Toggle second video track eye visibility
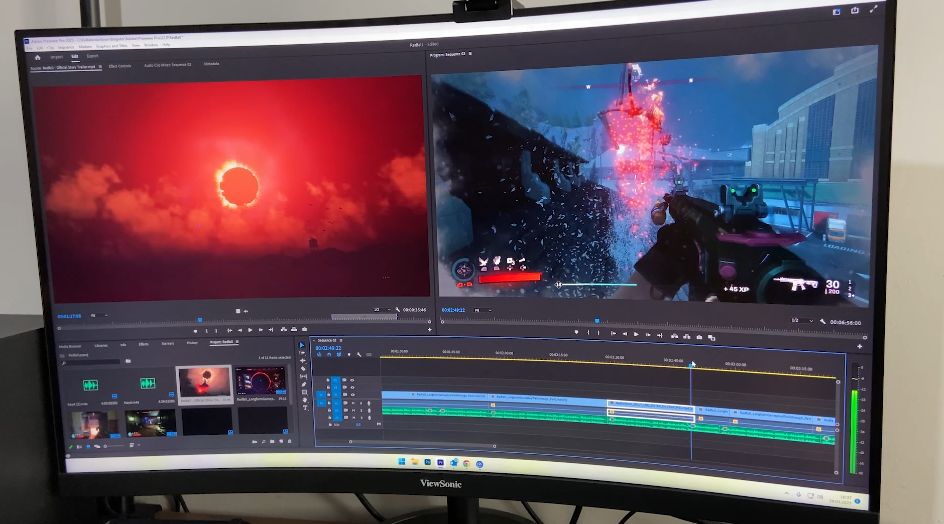The width and height of the screenshot is (944, 524). [352, 387]
